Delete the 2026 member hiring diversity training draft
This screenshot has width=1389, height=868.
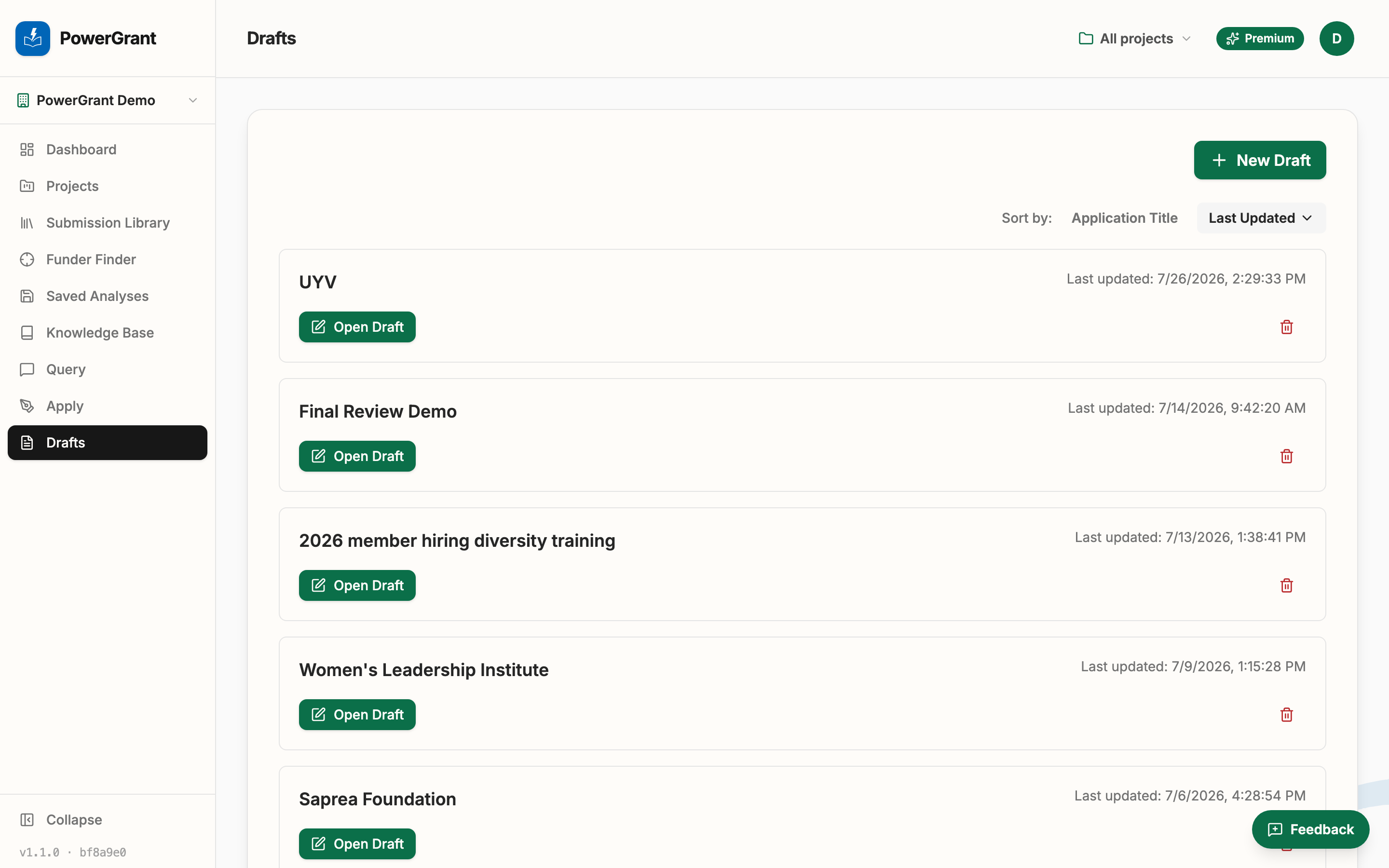1286,585
